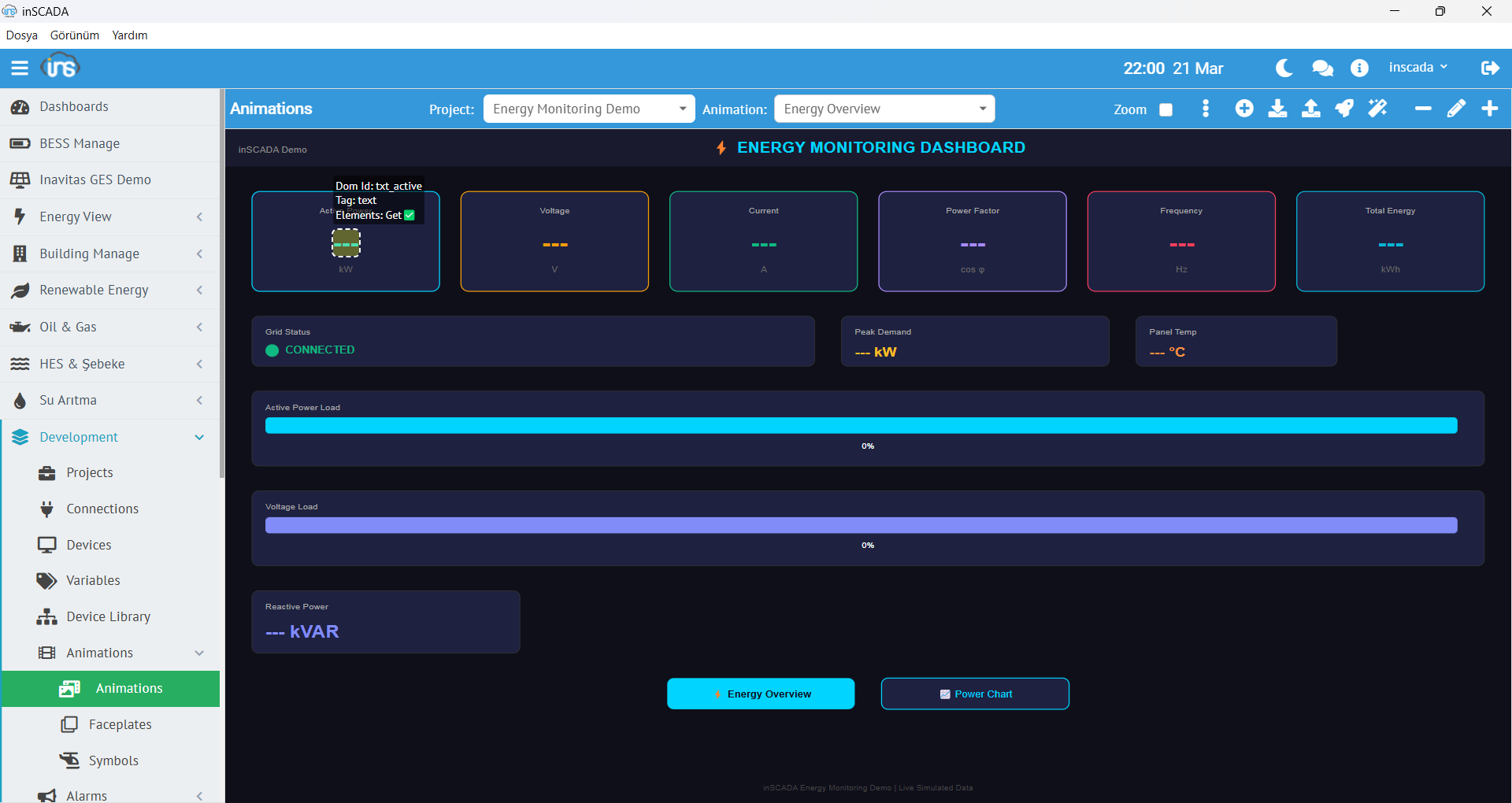Uncheck the Elements Get checkbox in tooltip
The height and width of the screenshot is (803, 1512).
[409, 215]
